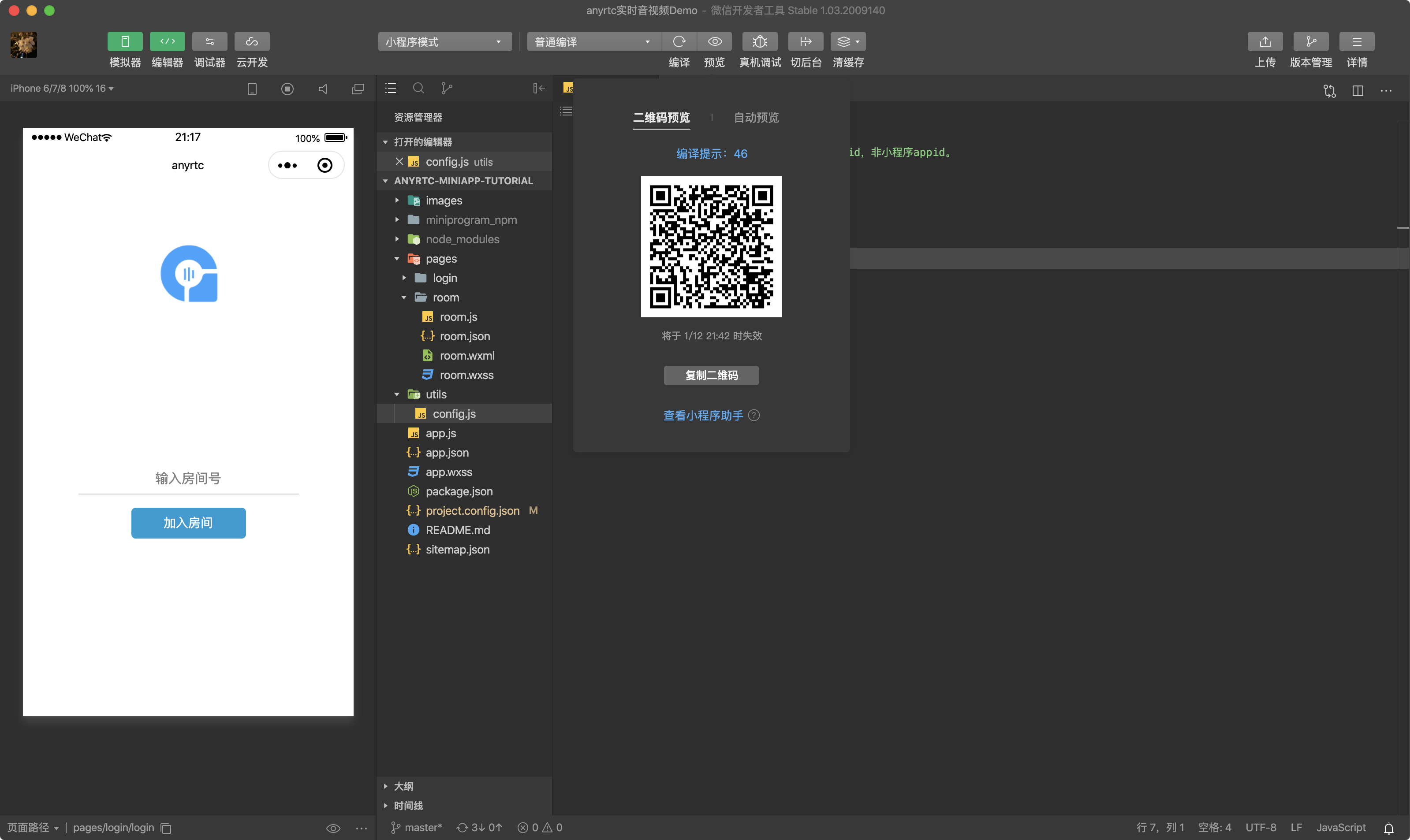Open the compile mode dropdown (普通编译)
This screenshot has height=840, width=1410.
click(x=593, y=42)
